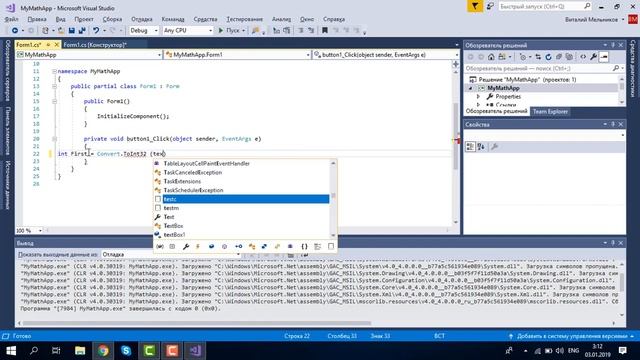Image resolution: width=640 pixels, height=360 pixels.
Task: Toggle the namespaces braces filter in IntelliSense
Action: click(304, 247)
